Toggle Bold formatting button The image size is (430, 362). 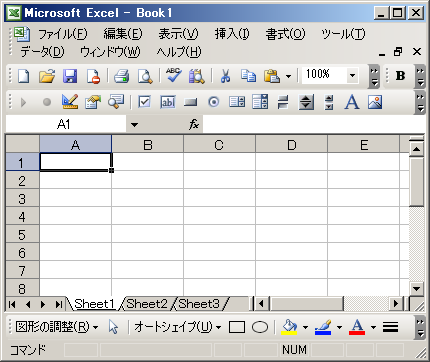(x=400, y=76)
